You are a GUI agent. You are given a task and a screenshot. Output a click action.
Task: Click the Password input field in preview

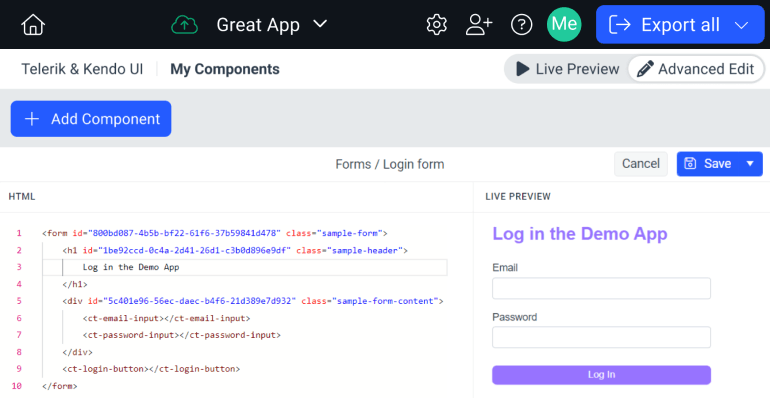[601, 337]
